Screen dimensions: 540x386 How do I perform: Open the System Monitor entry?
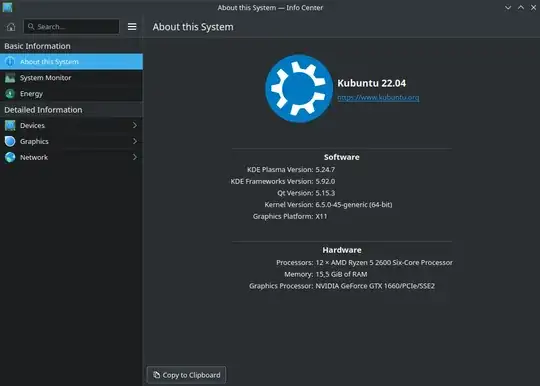[x=71, y=78]
